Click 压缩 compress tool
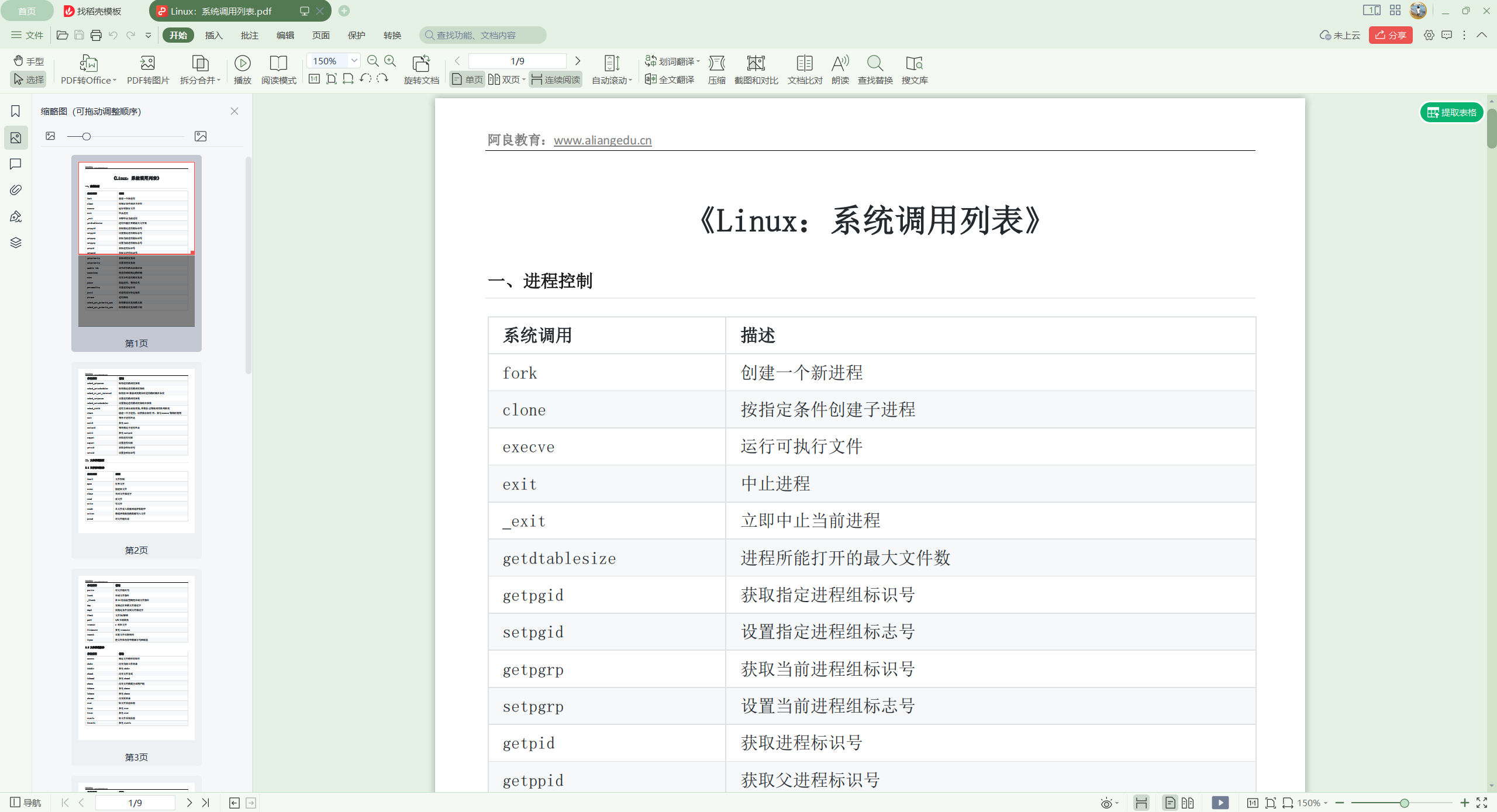 (x=716, y=70)
